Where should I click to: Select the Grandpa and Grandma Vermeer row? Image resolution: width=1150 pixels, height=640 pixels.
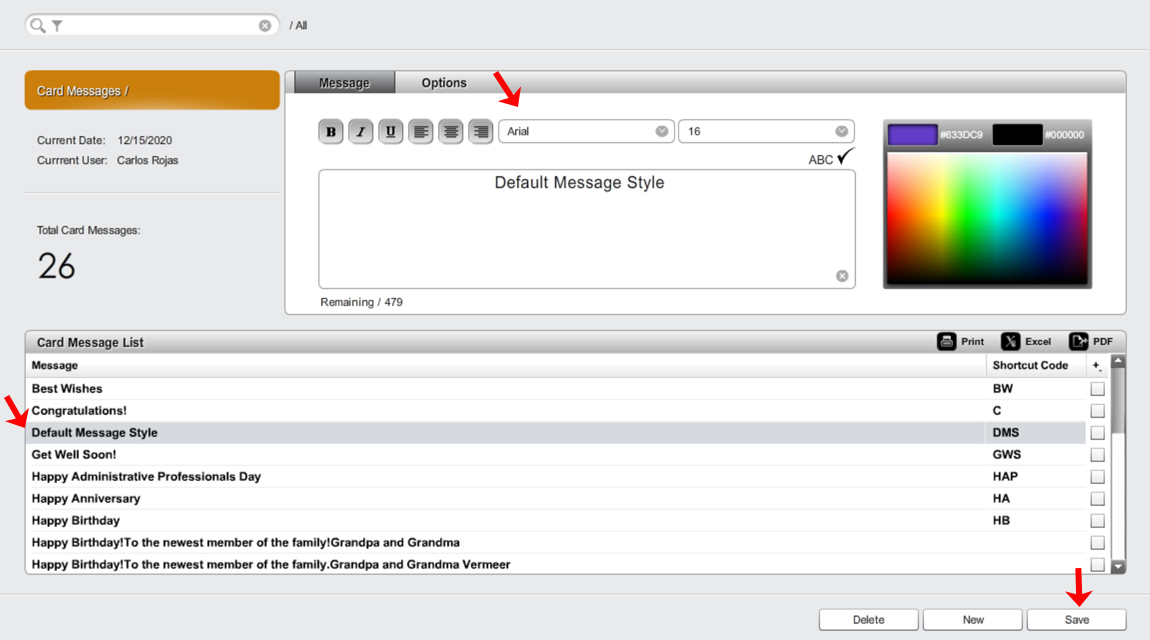[556, 564]
